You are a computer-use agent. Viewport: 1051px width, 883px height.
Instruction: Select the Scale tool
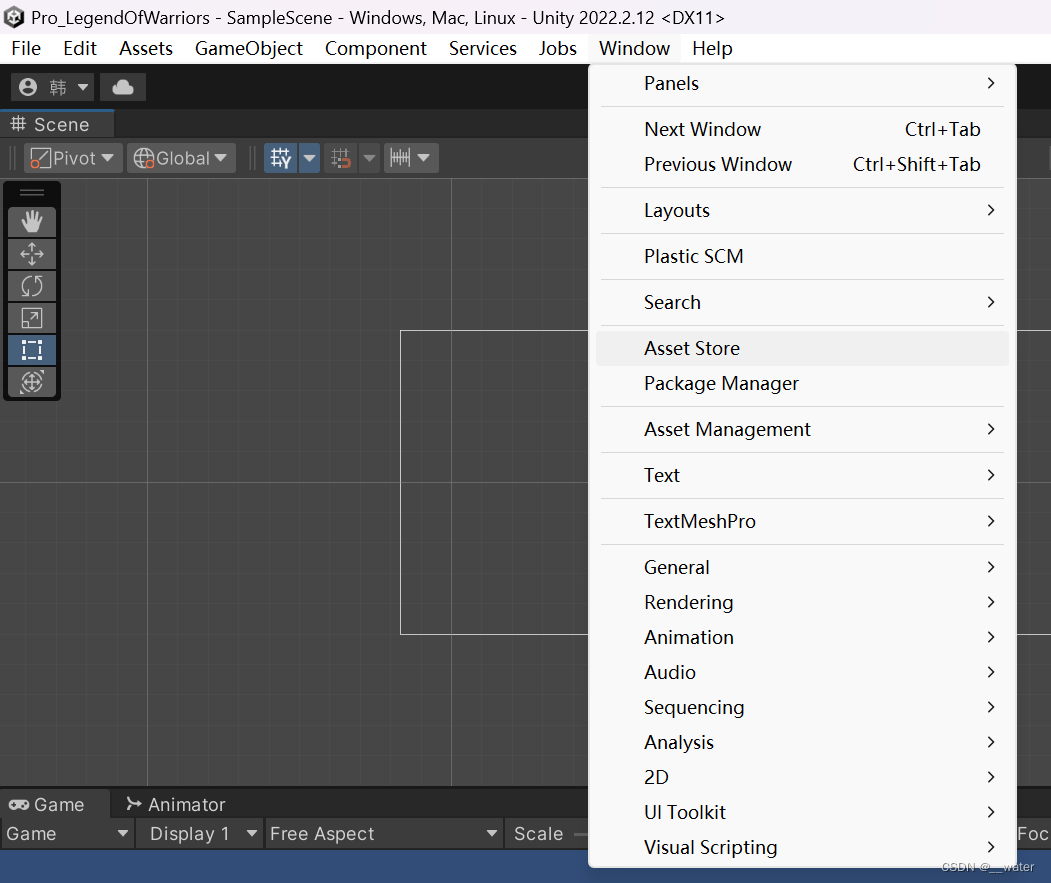pyautogui.click(x=32, y=318)
